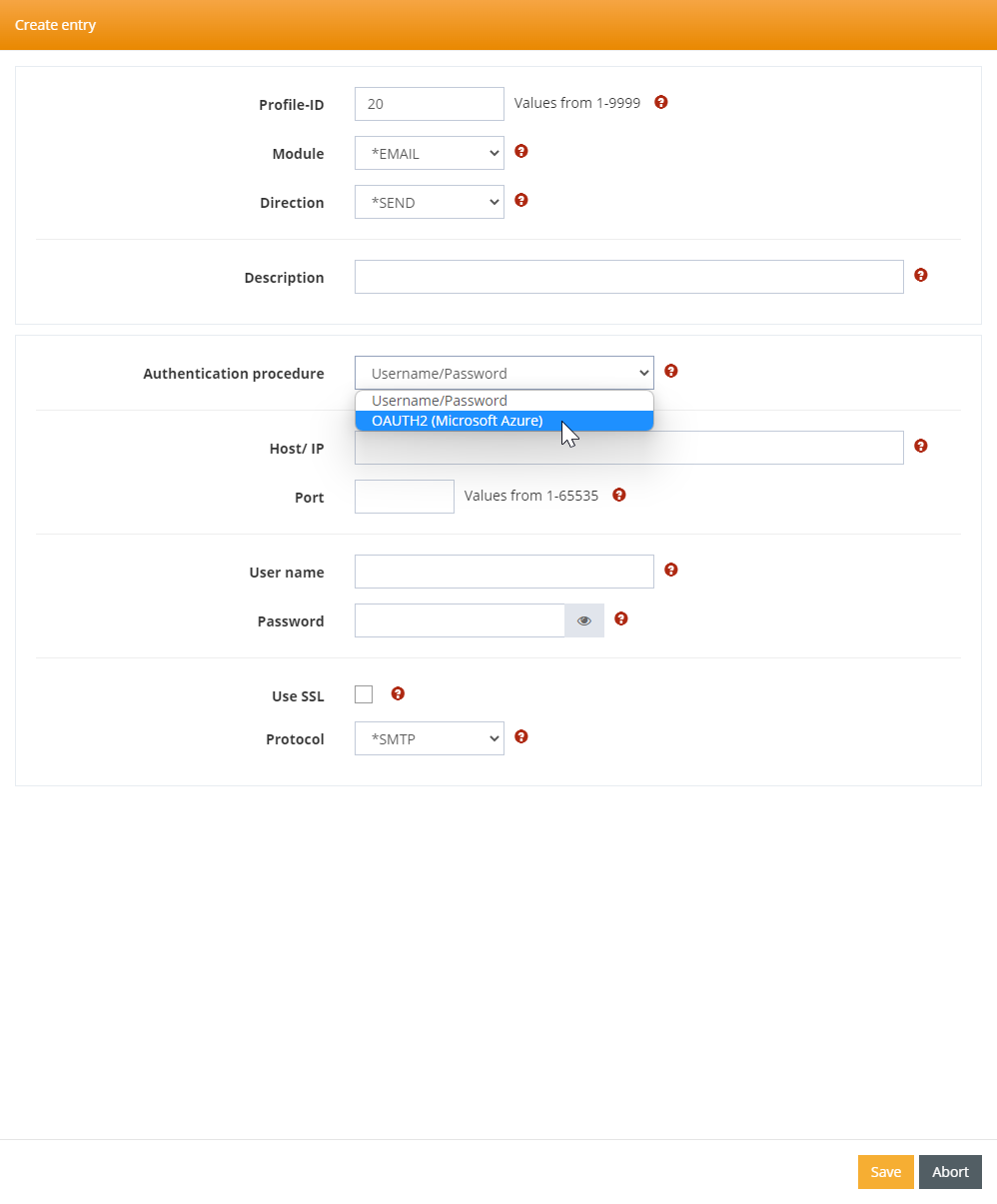997x1204 pixels.
Task: Open the Protocol dropdown showing *SMTP
Action: (x=429, y=739)
